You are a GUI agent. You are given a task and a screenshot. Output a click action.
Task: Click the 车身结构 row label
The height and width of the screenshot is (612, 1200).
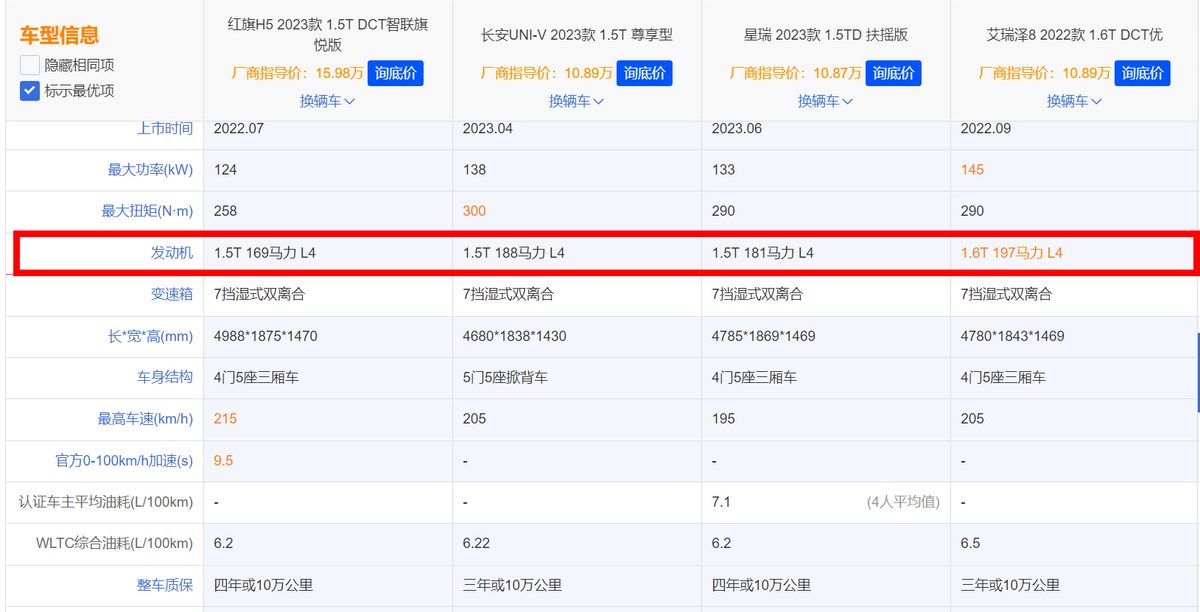point(165,378)
